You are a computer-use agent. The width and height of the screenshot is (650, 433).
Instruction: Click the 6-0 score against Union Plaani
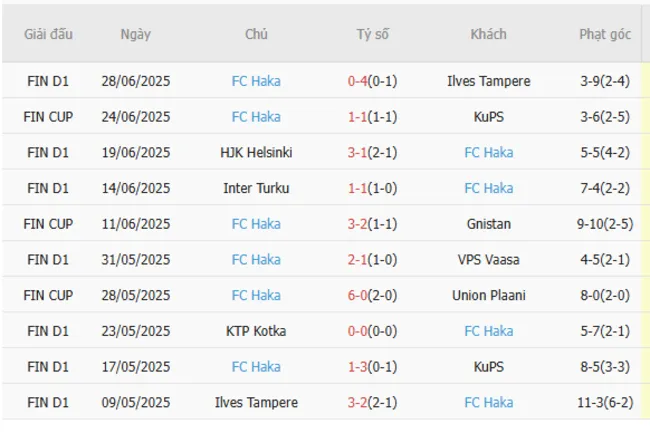tap(358, 296)
